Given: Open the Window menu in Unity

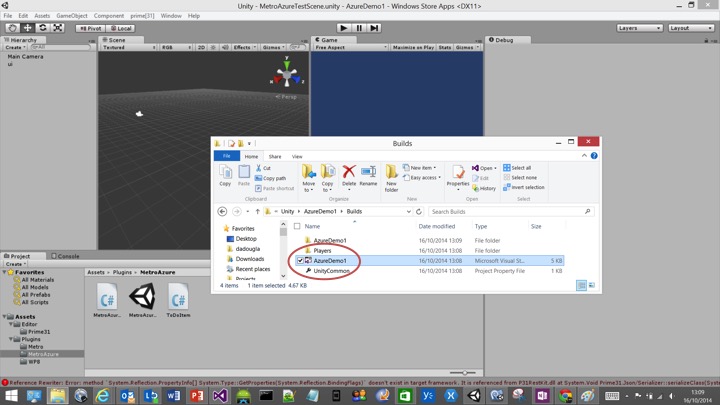Looking at the screenshot, I should pyautogui.click(x=171, y=16).
